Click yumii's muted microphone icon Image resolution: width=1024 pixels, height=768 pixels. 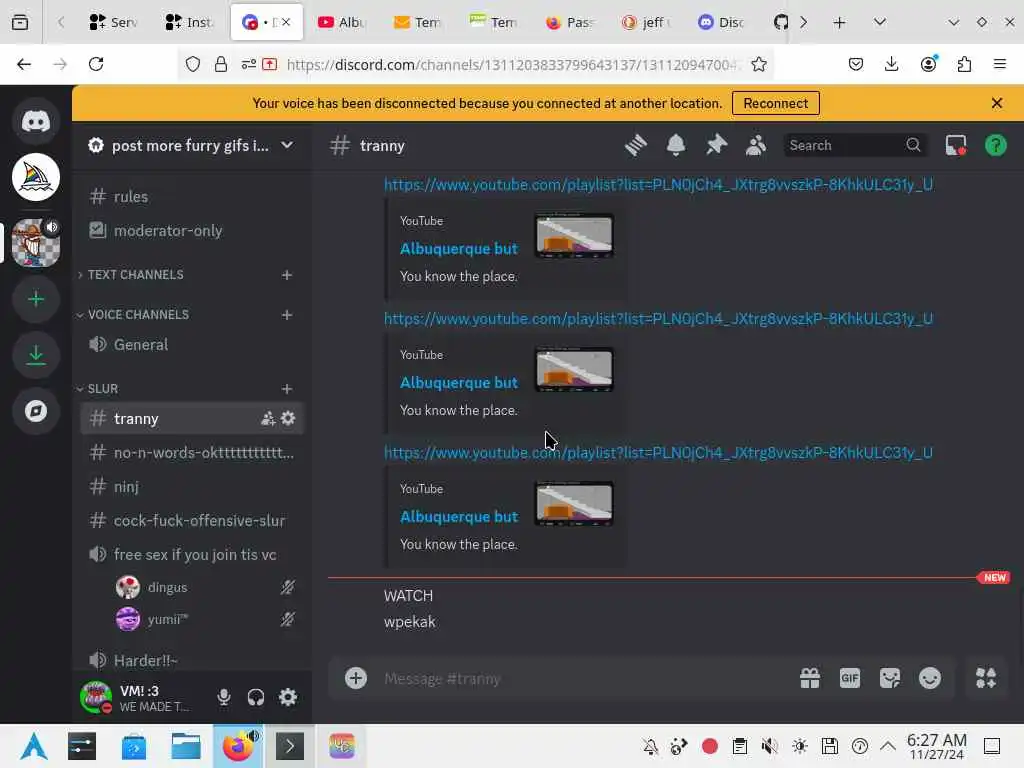(287, 619)
